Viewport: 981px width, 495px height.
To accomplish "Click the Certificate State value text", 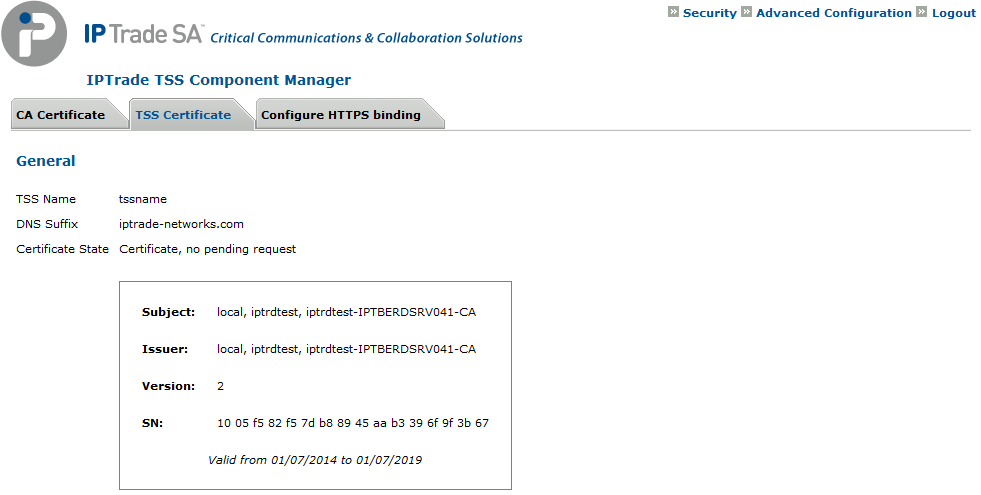I will point(208,249).
